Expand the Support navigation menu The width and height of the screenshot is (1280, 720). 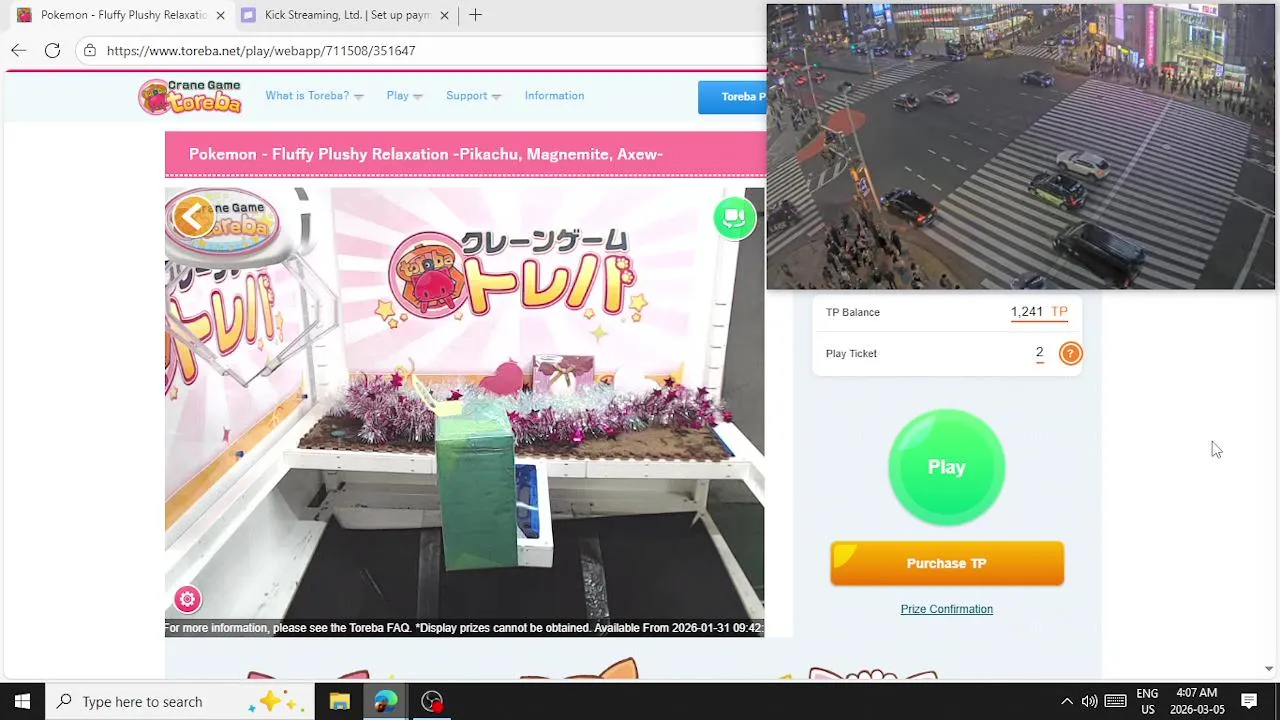[x=473, y=96]
